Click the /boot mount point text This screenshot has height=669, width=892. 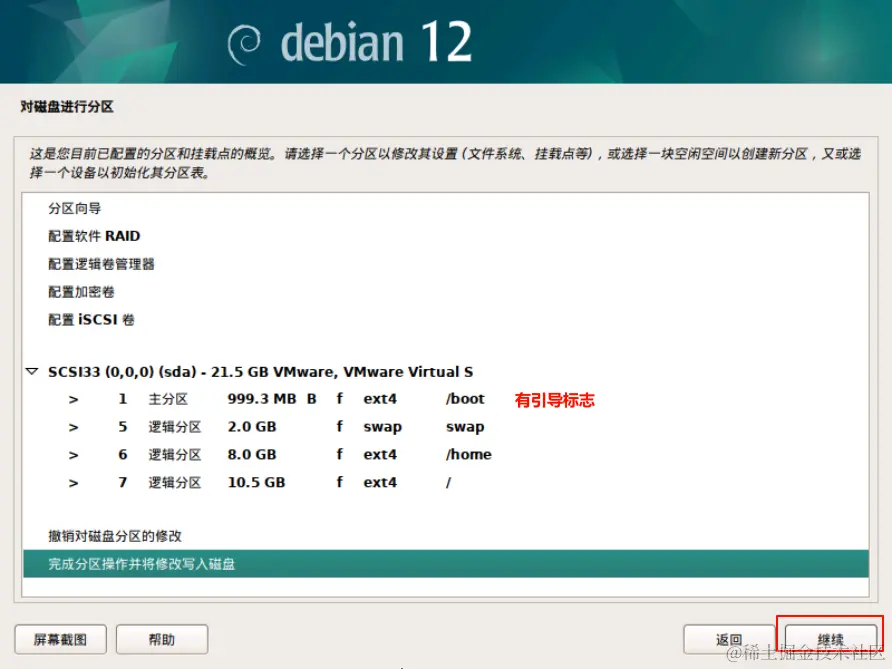coord(465,399)
